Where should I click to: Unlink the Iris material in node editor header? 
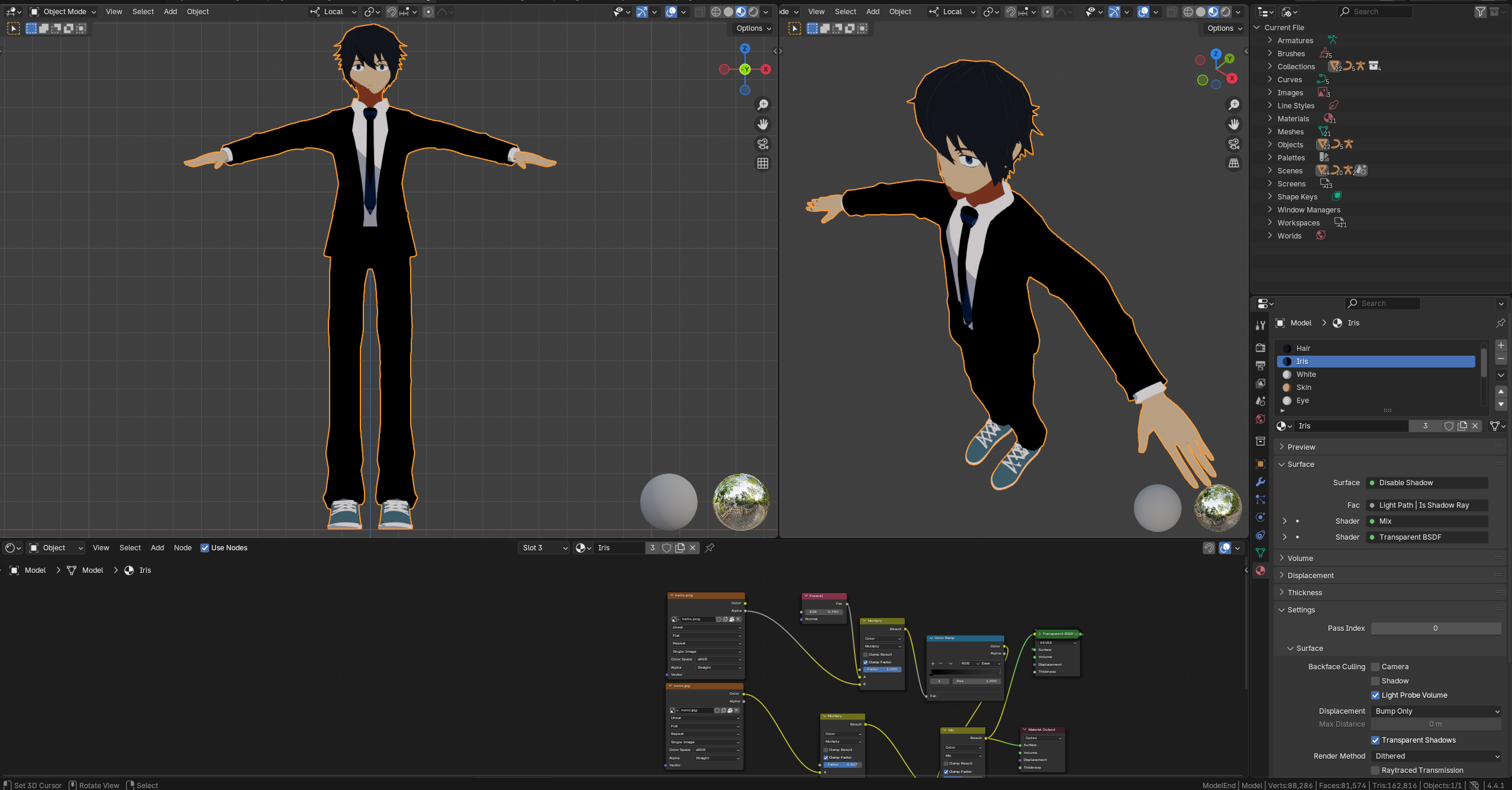pyautogui.click(x=692, y=548)
